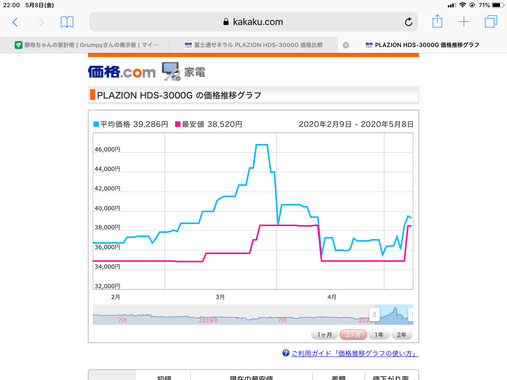Click the Wi-Fi icon in status bar
The height and width of the screenshot is (380, 507).
[x=462, y=5]
